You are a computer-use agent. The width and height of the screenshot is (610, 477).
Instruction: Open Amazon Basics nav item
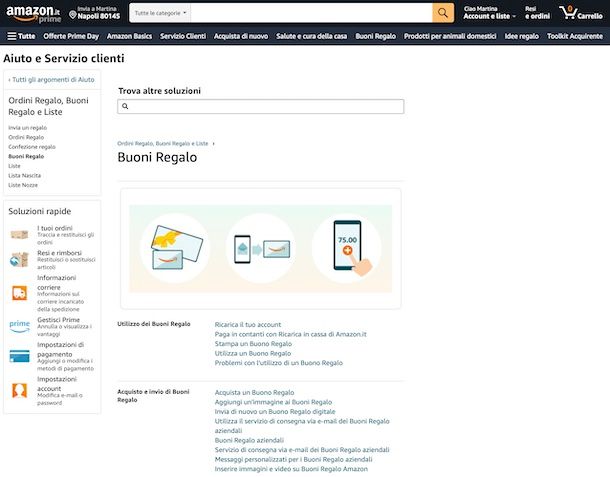(x=130, y=36)
